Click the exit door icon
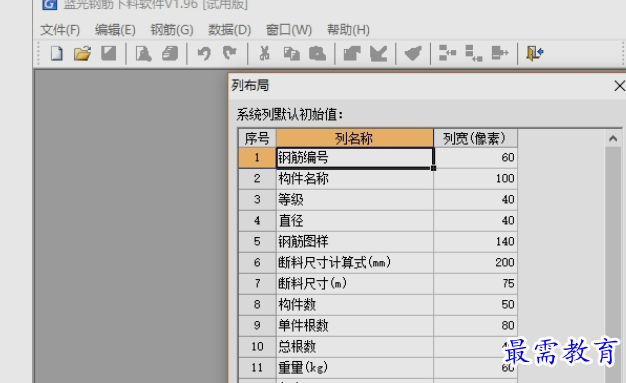This screenshot has height=383, width=626. [535, 53]
